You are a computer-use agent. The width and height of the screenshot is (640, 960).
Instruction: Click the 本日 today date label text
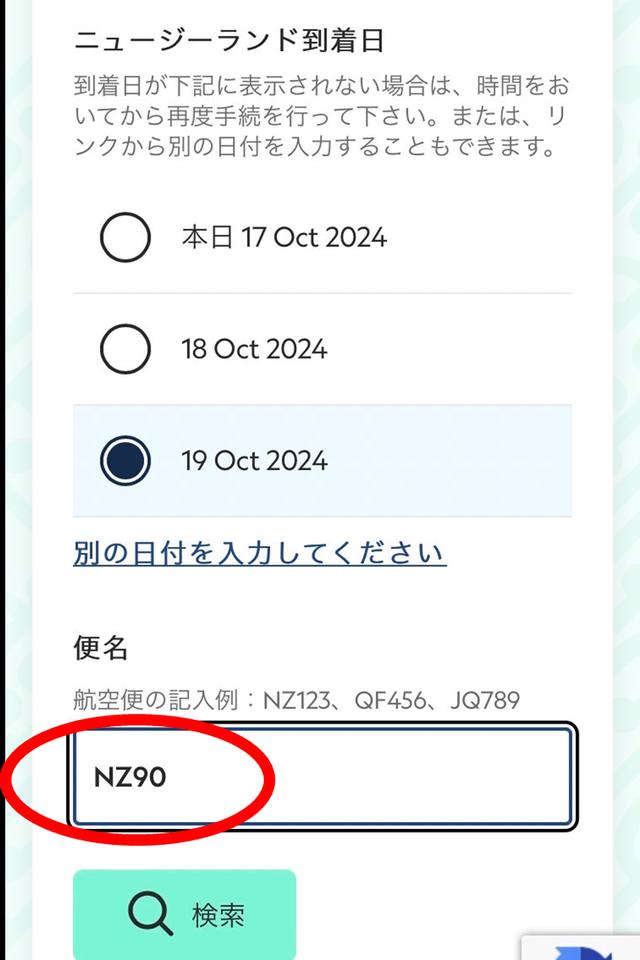pos(285,237)
